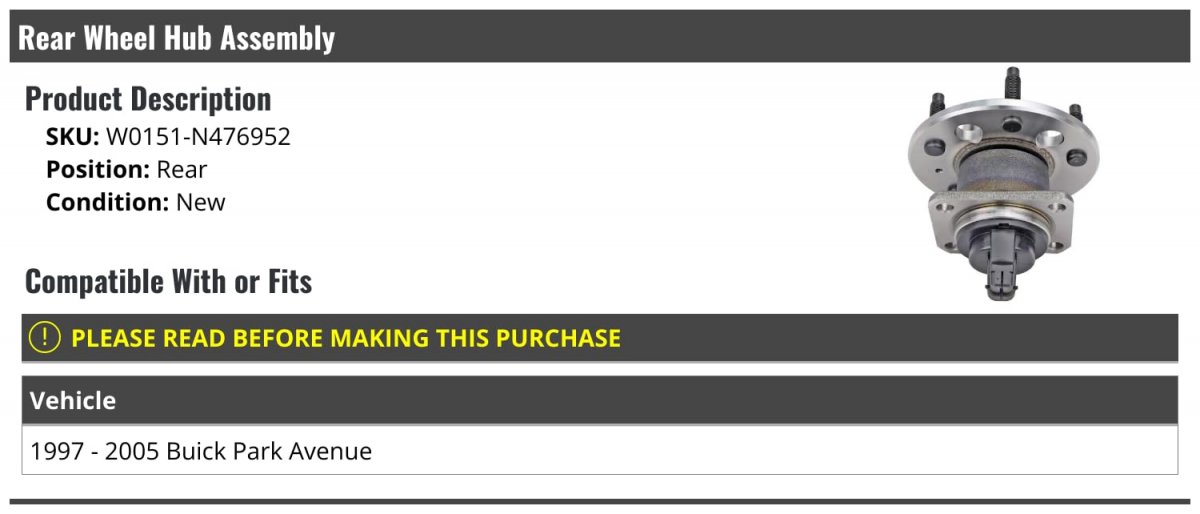Select the Compatible With or Fits heading
Viewport: 1200px width, 514px height.
169,282
